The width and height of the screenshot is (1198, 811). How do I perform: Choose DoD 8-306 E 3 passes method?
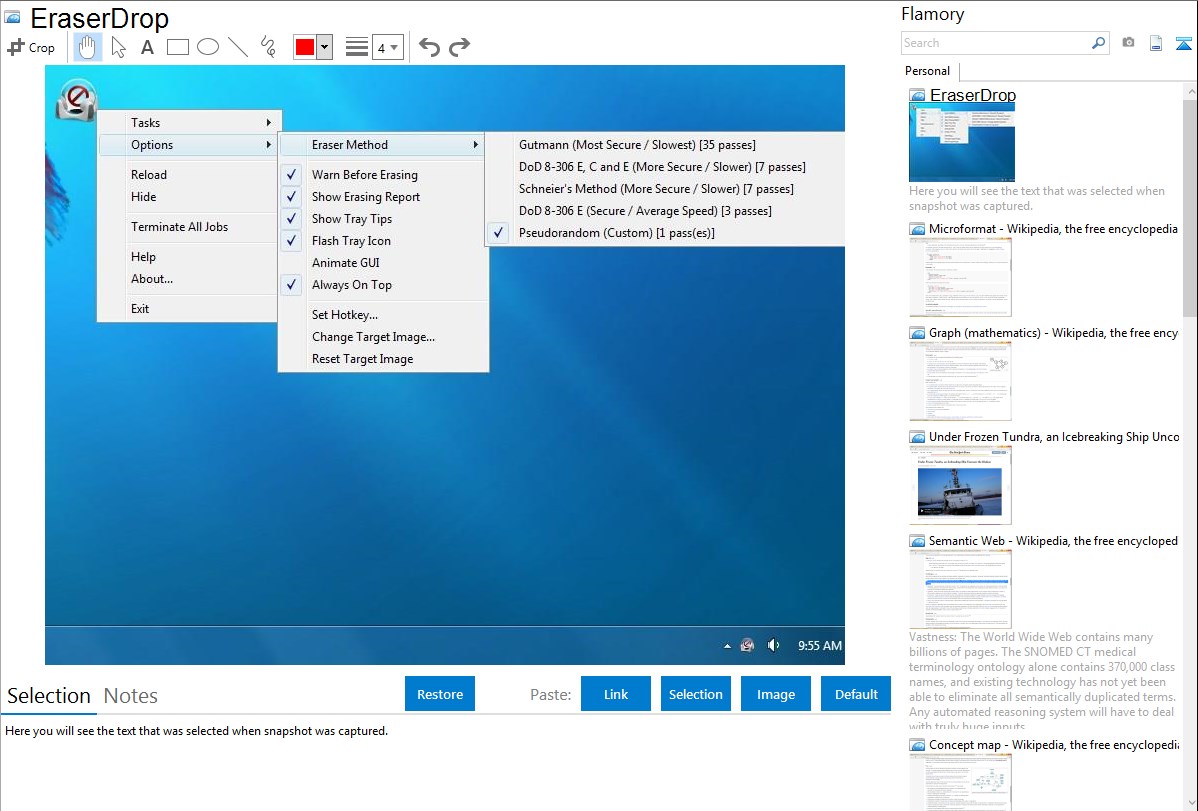665,211
